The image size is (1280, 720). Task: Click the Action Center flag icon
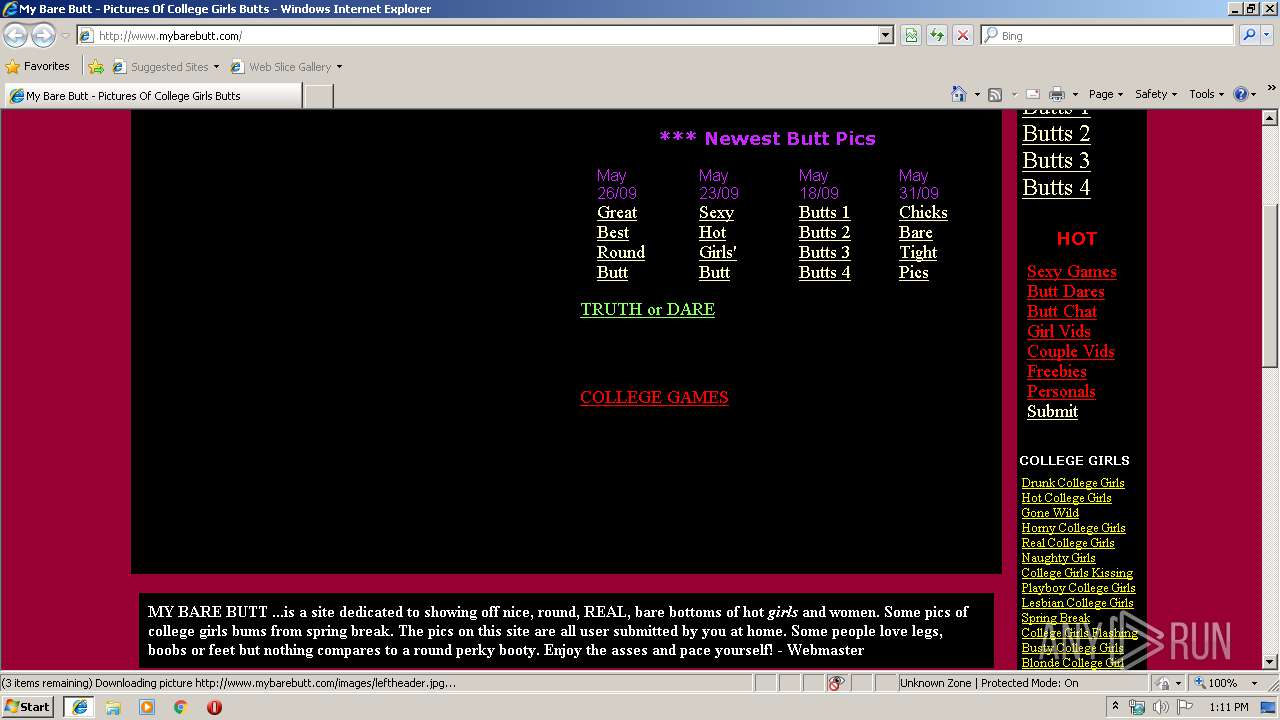tap(1185, 706)
